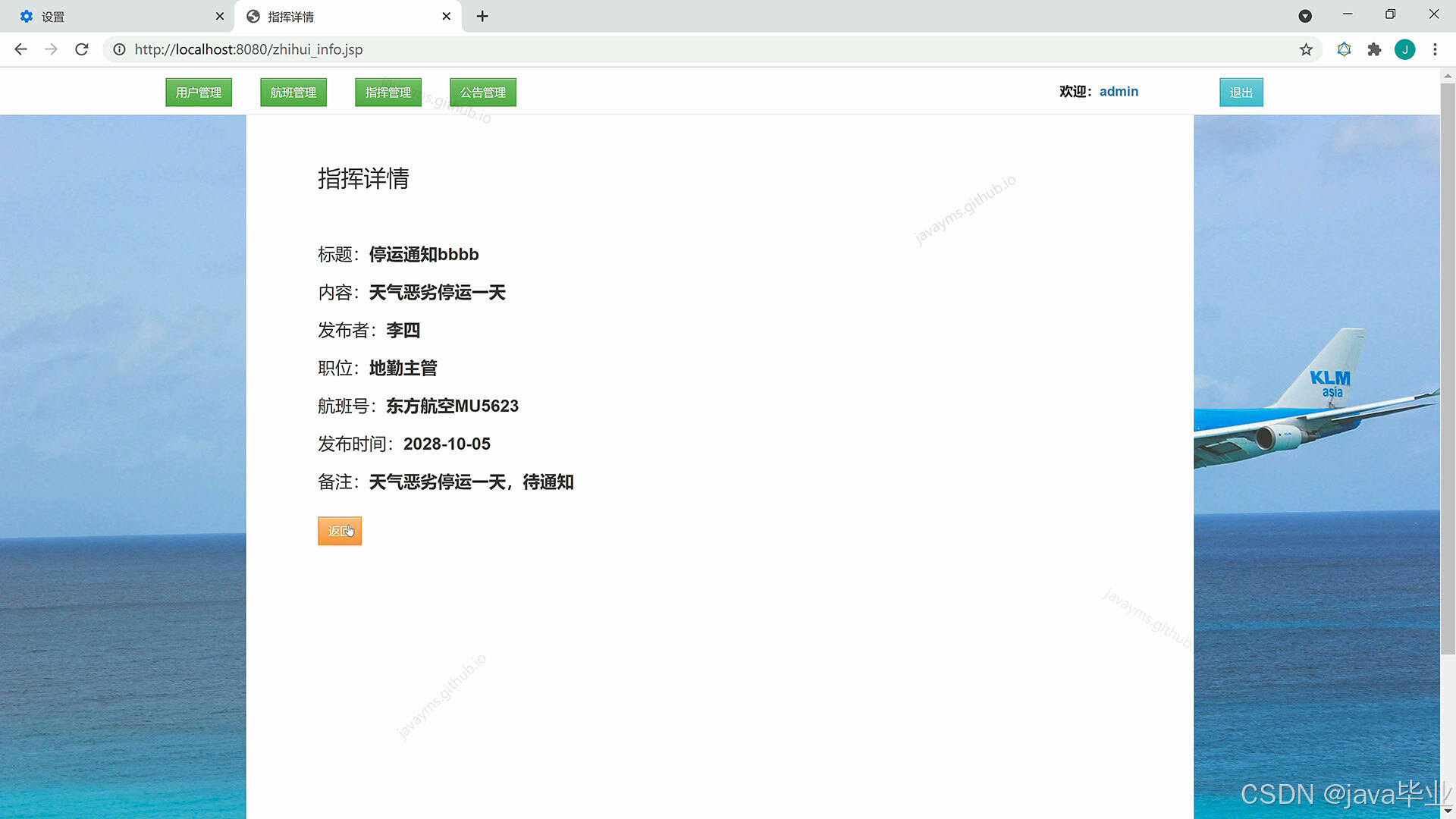1456x819 pixels.
Task: Click the vertical scrollbar thumb
Action: point(1448,369)
